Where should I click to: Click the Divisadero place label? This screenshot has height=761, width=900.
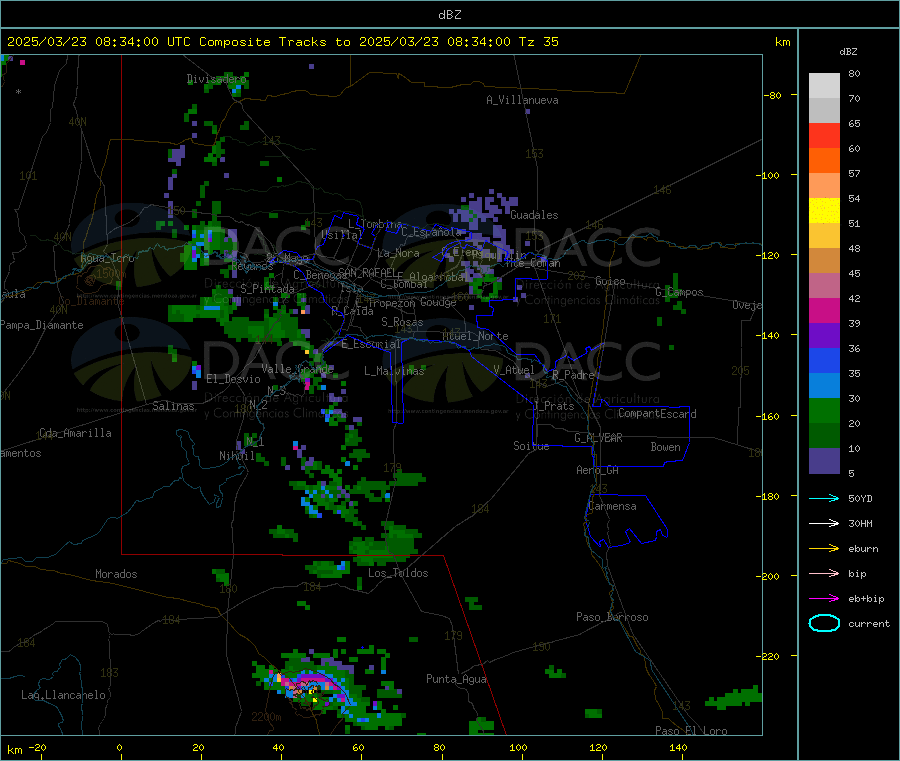click(216, 79)
